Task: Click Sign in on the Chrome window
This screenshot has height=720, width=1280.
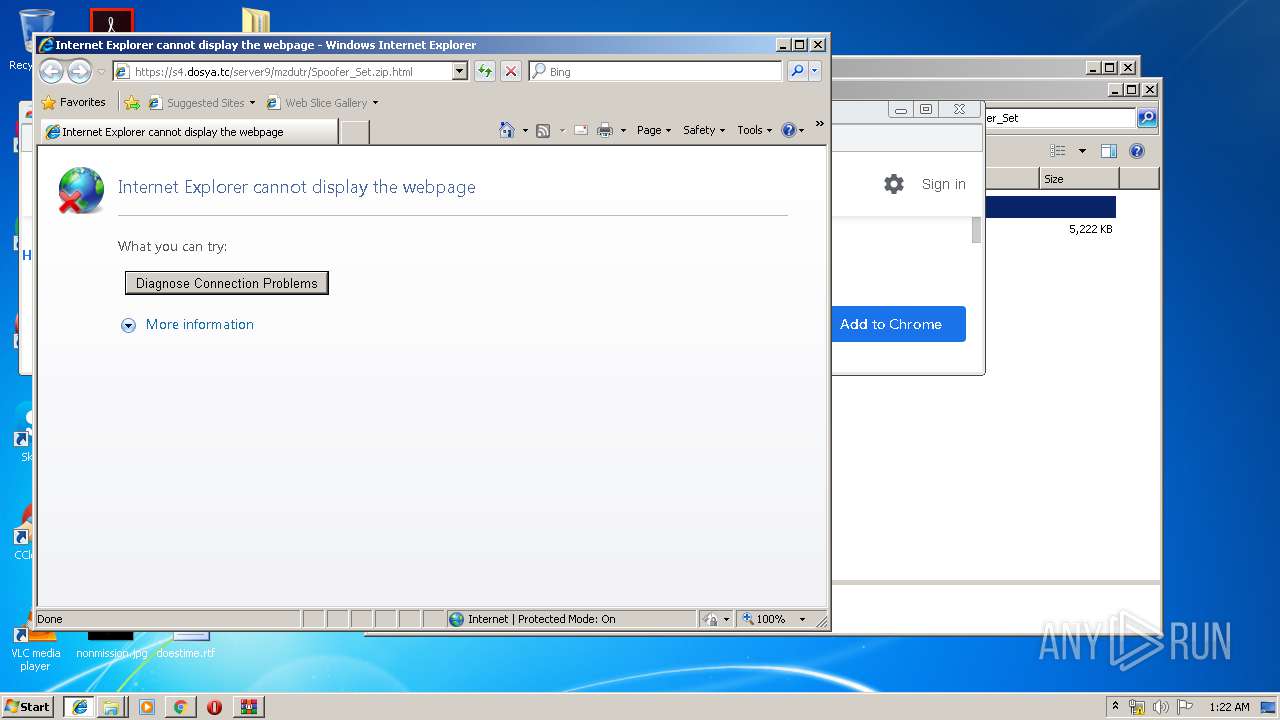Action: pos(944,184)
